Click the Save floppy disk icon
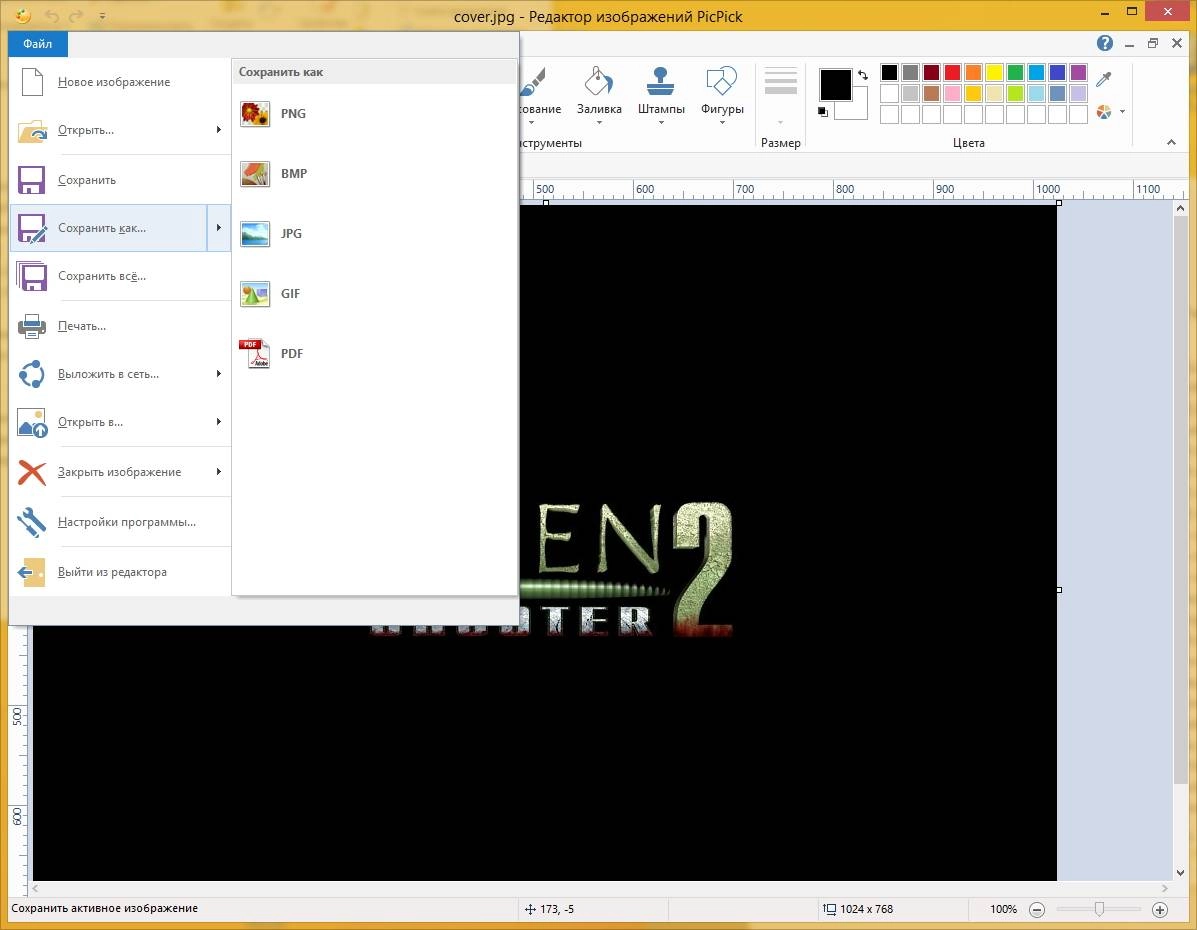The image size is (1197, 930). click(x=31, y=180)
